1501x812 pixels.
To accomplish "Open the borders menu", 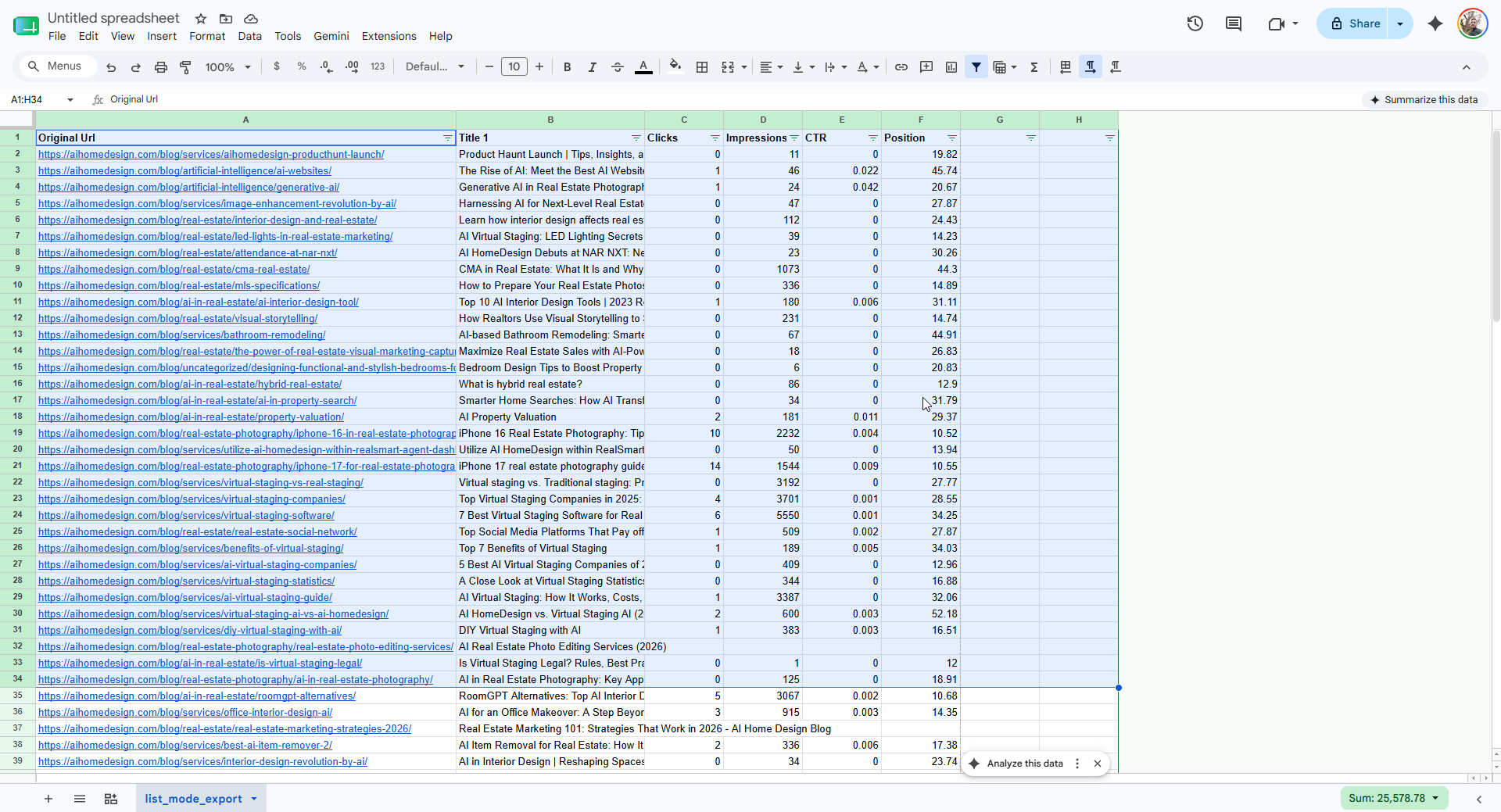I will pos(702,67).
